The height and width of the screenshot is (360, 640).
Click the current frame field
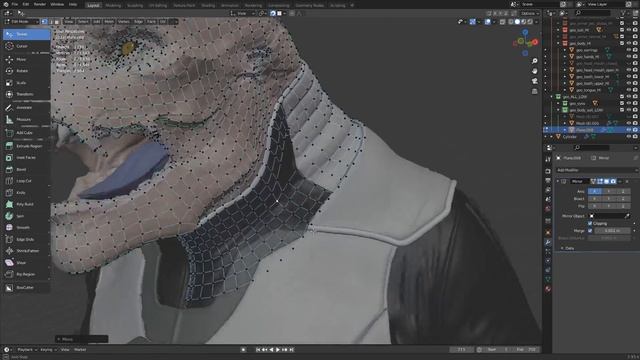point(462,349)
